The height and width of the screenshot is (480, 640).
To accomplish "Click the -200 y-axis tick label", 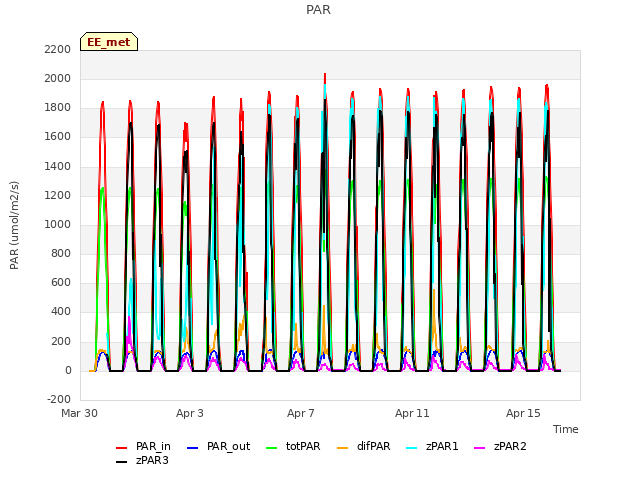I will tap(59, 399).
